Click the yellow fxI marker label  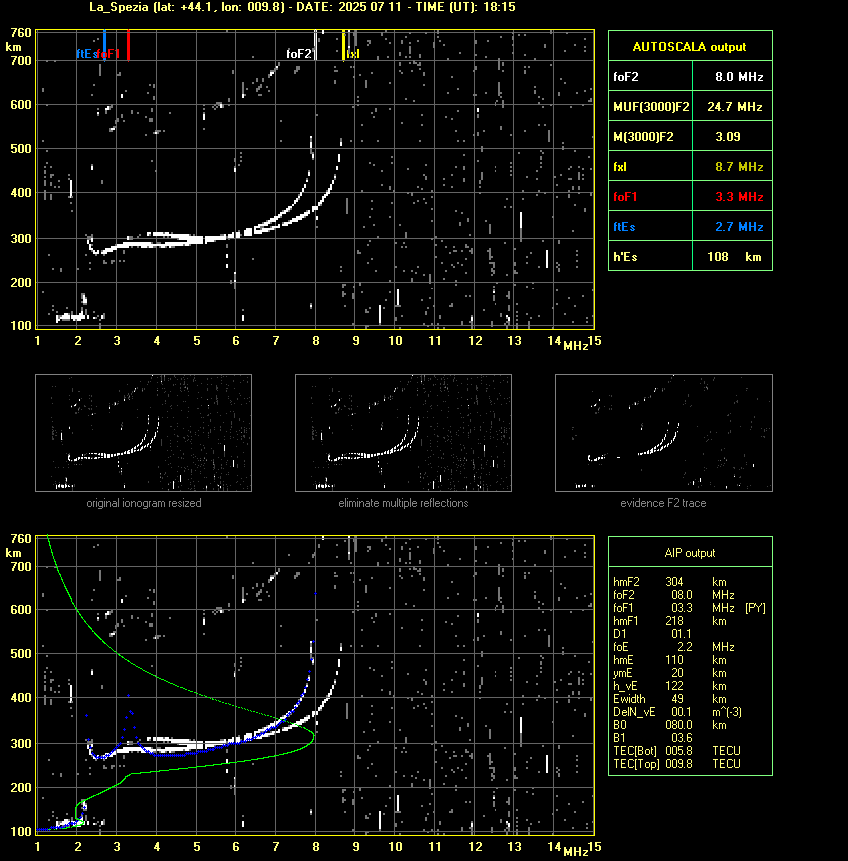(x=353, y=54)
